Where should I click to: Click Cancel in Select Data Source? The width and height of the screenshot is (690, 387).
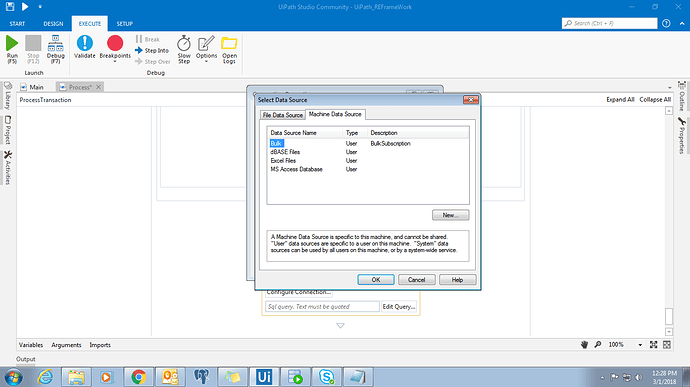pos(417,280)
